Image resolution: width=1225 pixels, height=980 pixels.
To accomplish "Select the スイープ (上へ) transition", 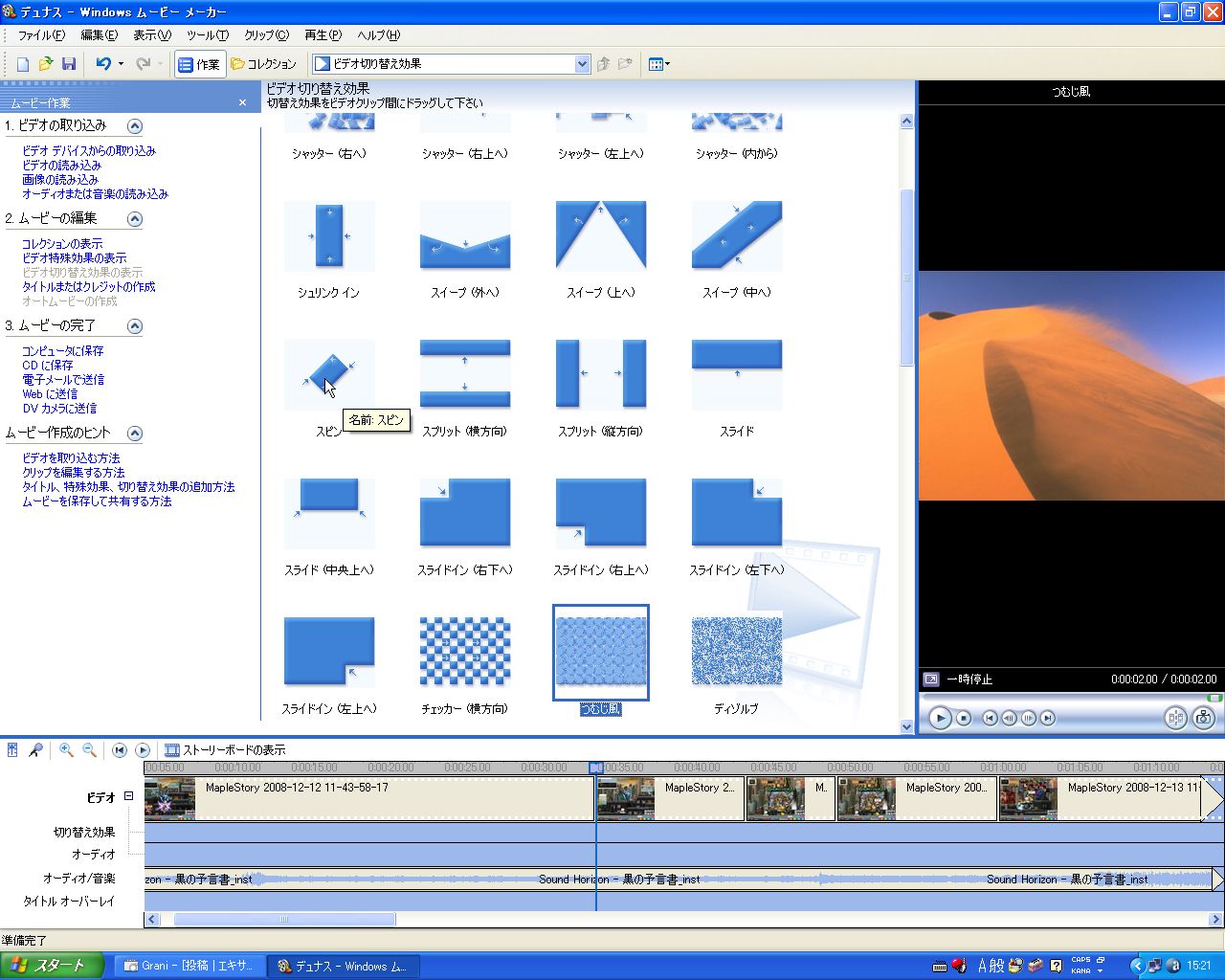I will (x=601, y=235).
